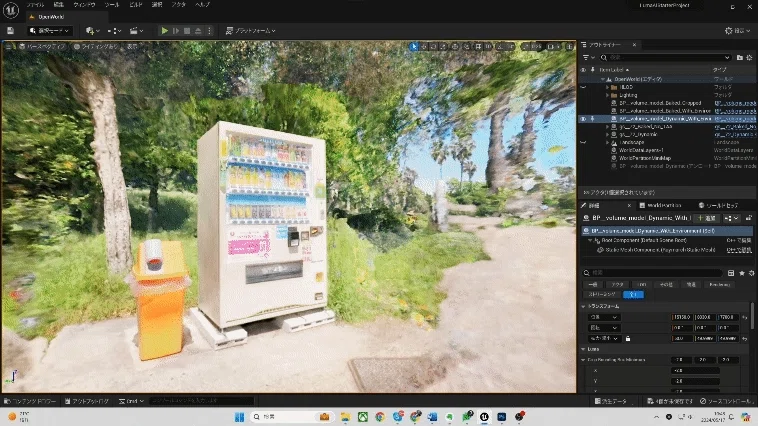Activate the viewport select mode arrow tool

tap(413, 46)
